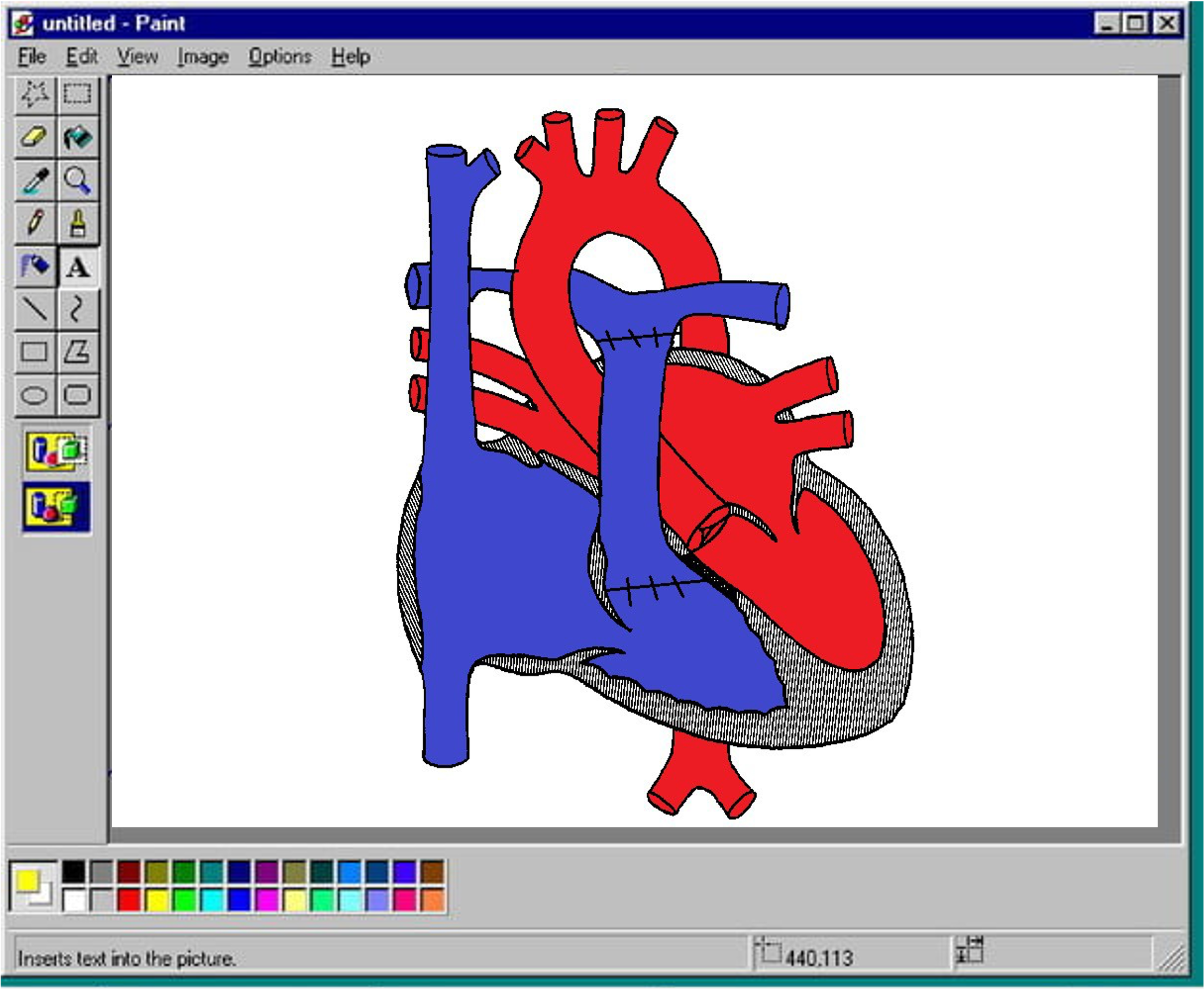This screenshot has height=990, width=1204.
Task: Select the Curve tool
Action: point(78,309)
